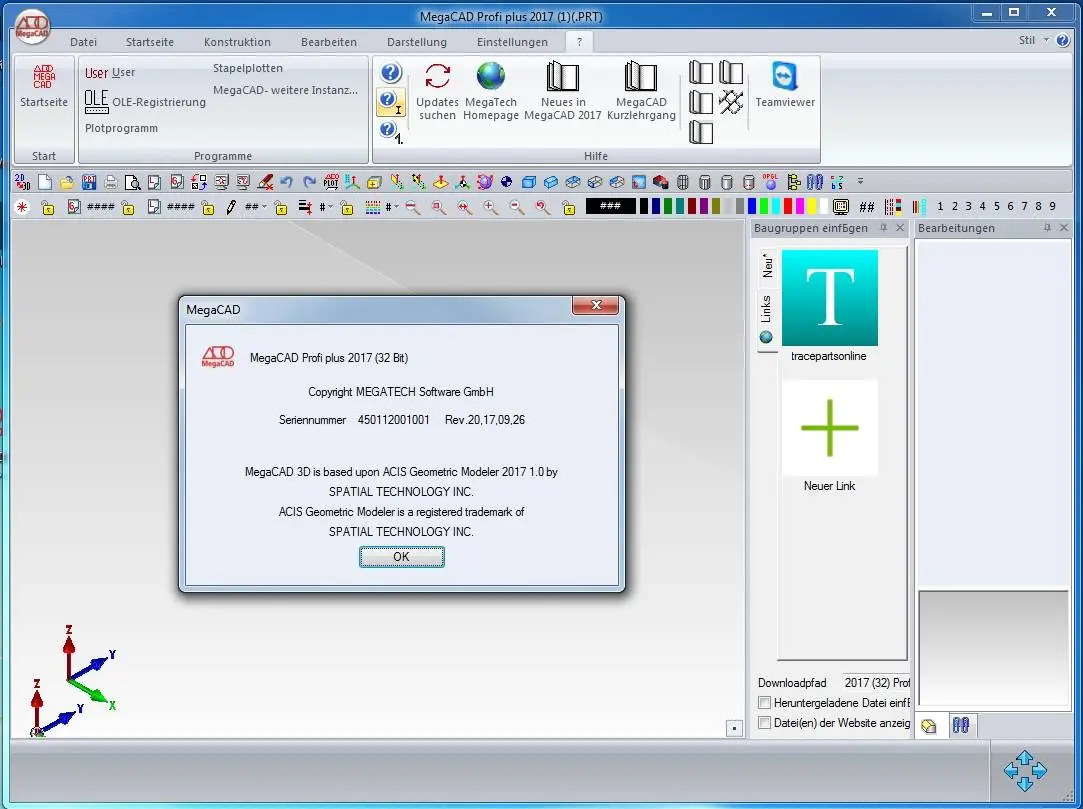This screenshot has height=809, width=1083.
Task: Click the User command in Programme
Action: tap(110, 73)
